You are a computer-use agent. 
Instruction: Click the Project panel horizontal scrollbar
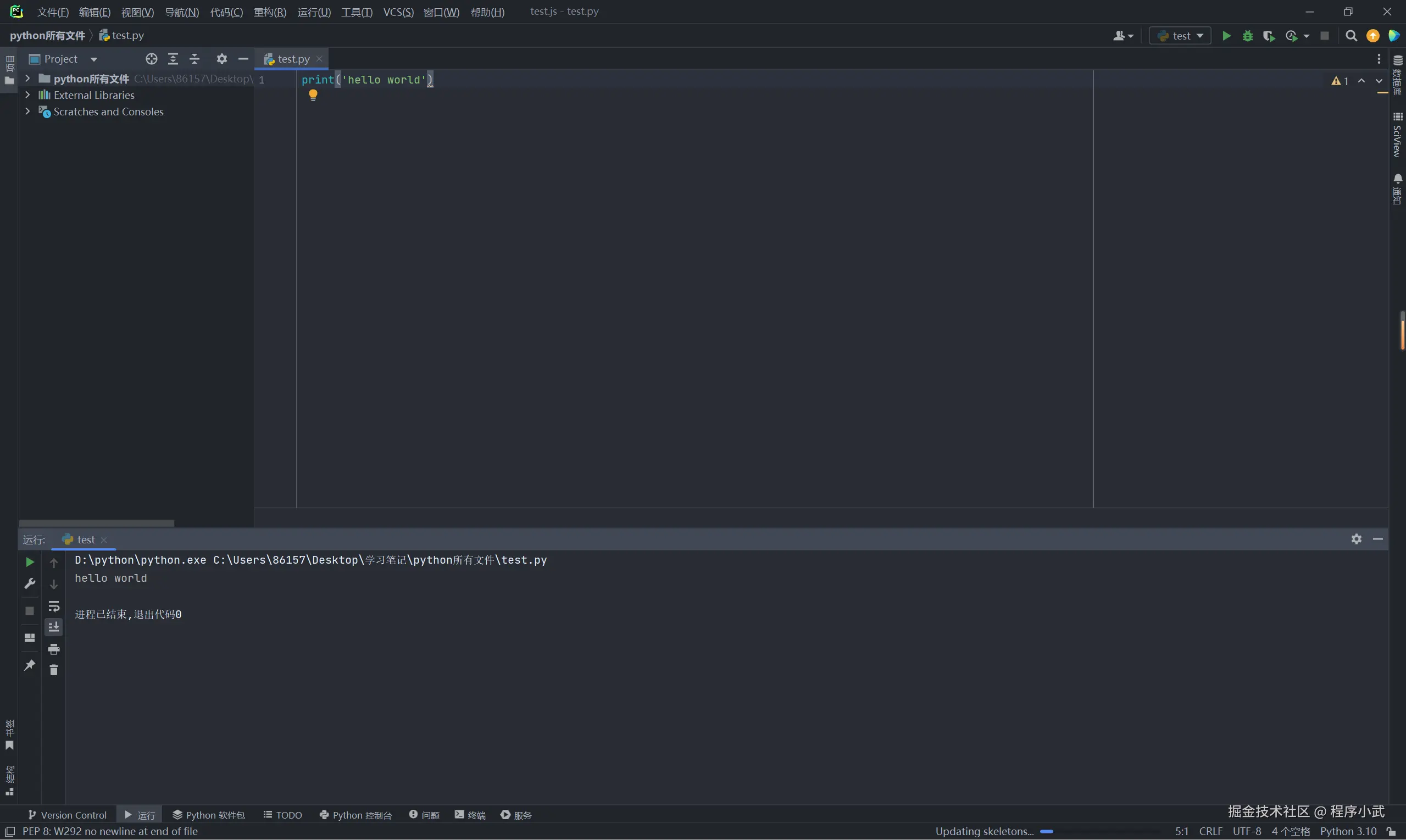click(96, 524)
